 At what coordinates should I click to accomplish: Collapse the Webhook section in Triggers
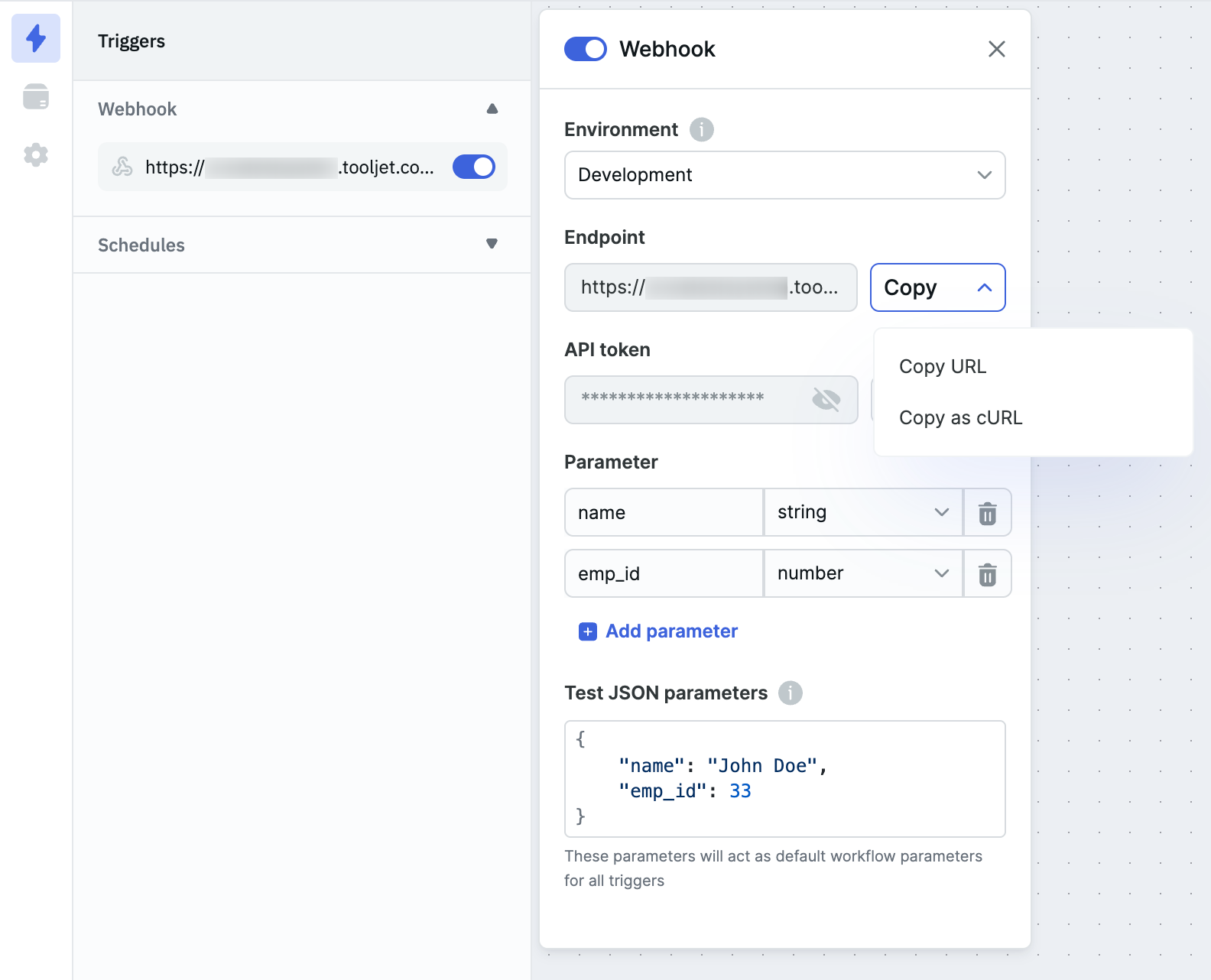pos(492,109)
